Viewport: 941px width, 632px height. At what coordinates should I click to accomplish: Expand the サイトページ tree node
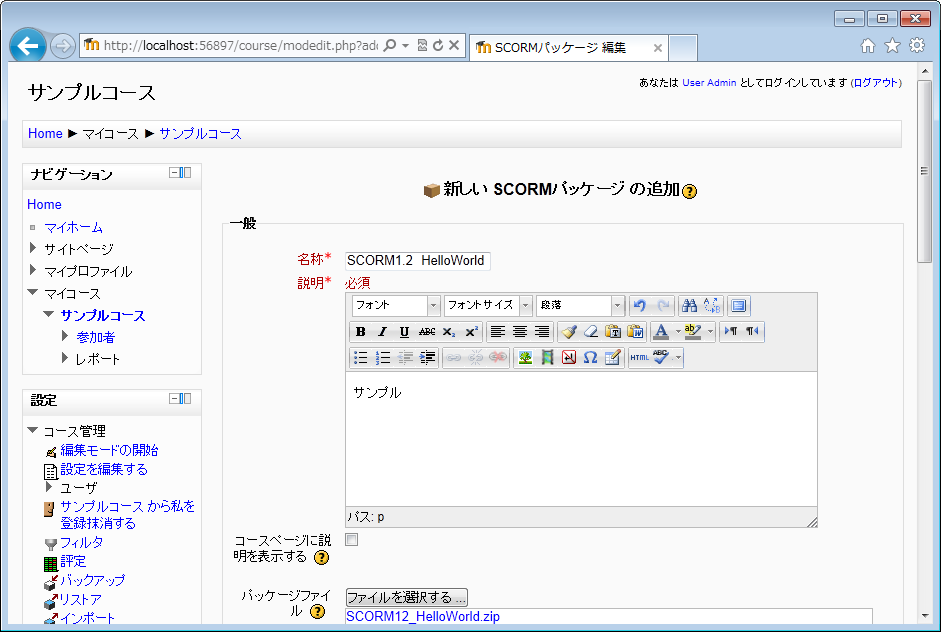coord(33,249)
